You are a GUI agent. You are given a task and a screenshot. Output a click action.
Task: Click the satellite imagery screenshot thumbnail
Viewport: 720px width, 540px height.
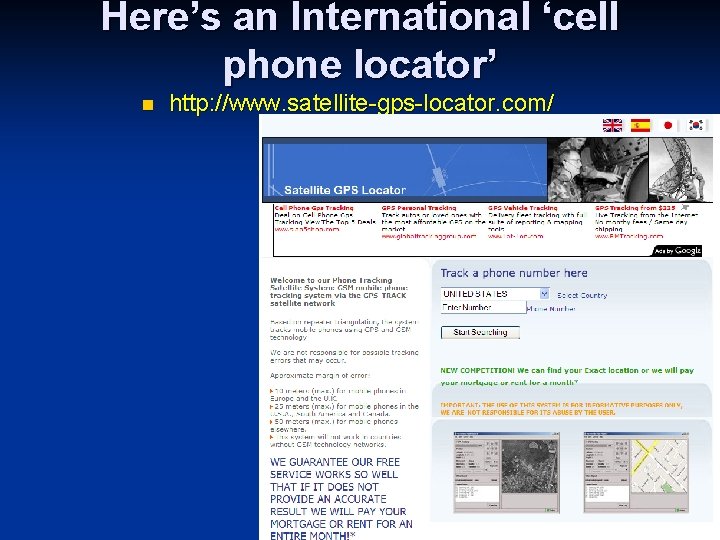coord(506,472)
